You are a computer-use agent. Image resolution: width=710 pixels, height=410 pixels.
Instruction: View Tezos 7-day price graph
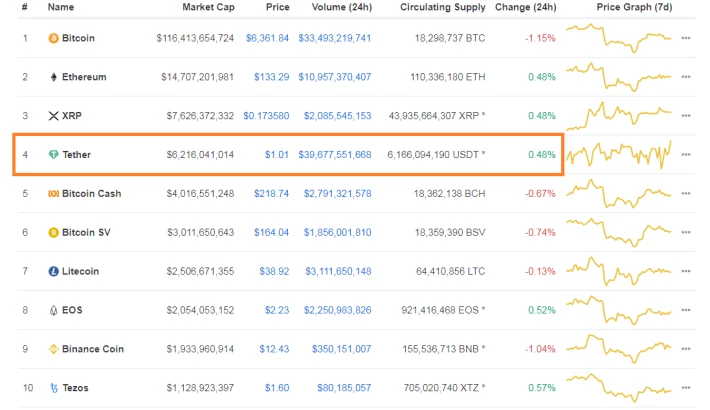pos(619,388)
